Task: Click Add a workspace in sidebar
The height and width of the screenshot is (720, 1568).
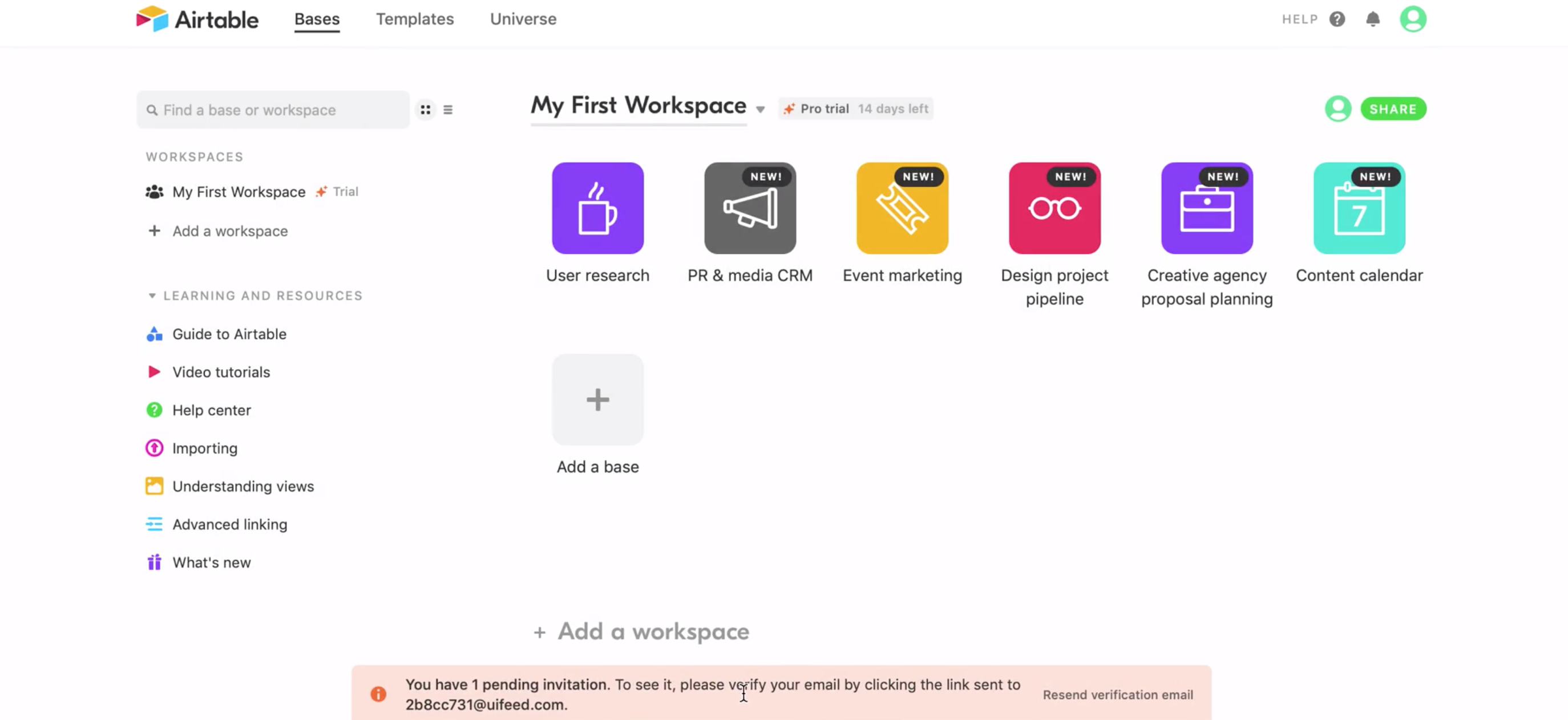Action: pos(229,231)
